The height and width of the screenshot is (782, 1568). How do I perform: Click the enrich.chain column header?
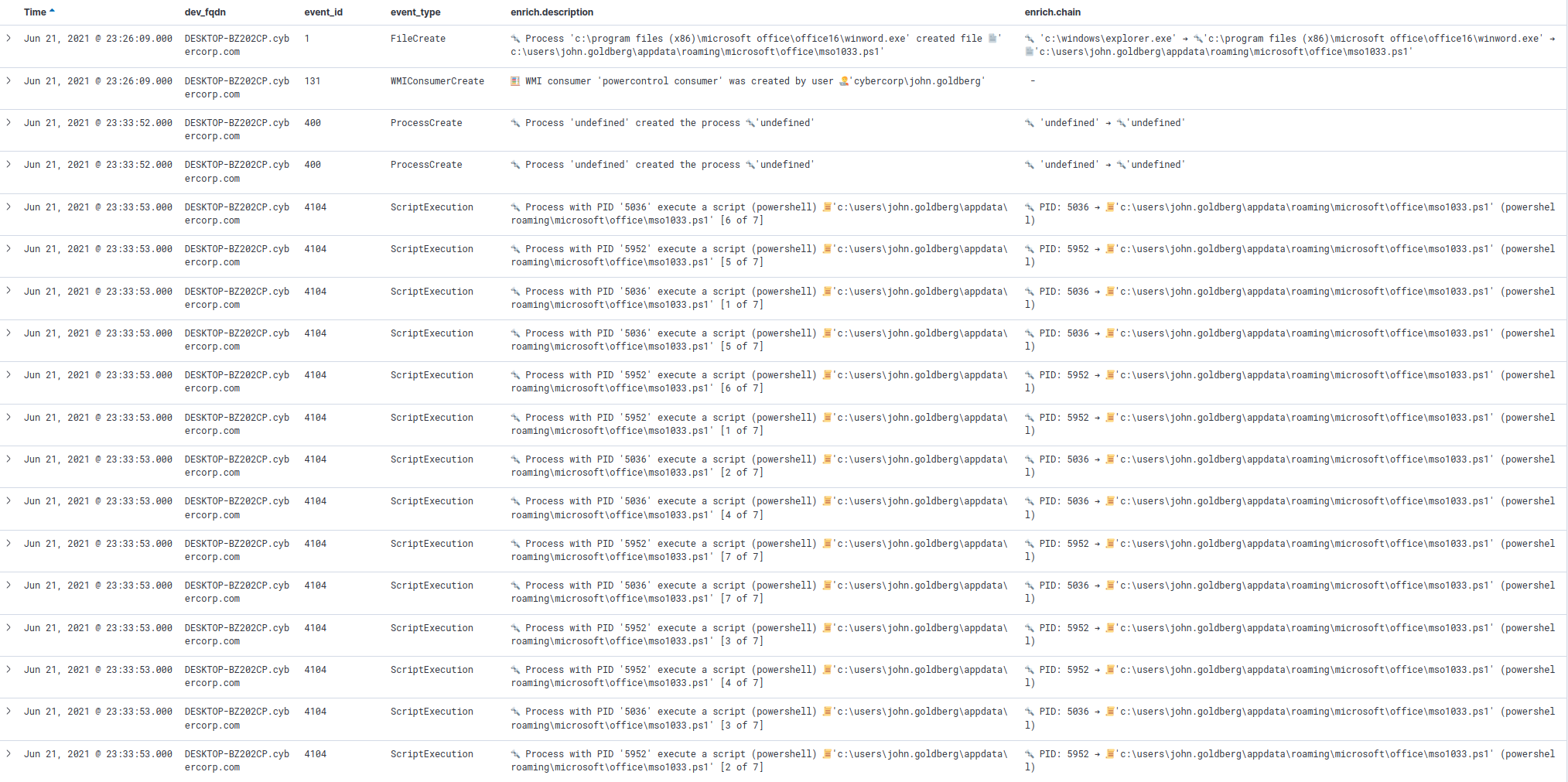point(1053,12)
